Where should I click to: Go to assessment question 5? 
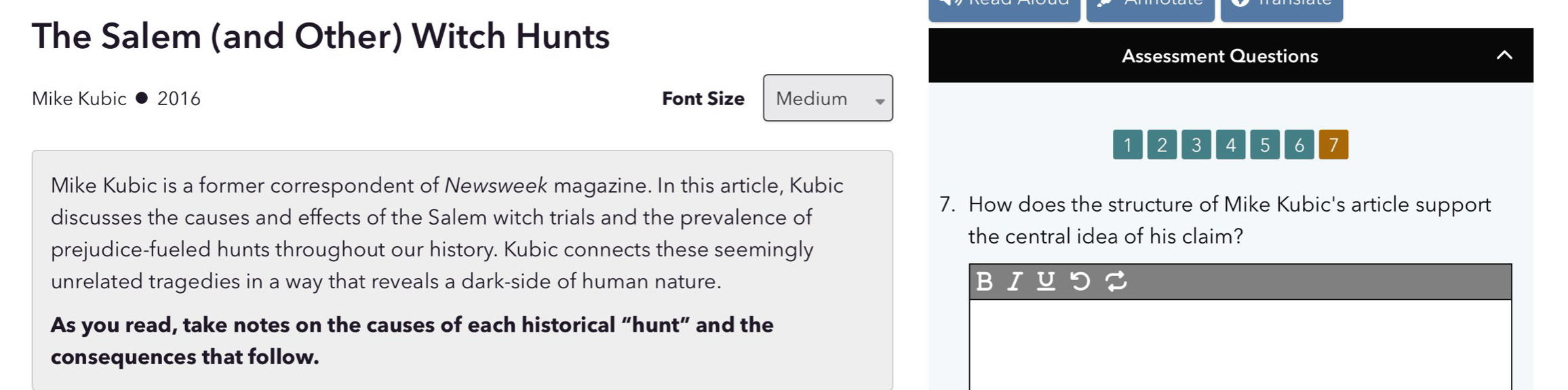click(1265, 144)
